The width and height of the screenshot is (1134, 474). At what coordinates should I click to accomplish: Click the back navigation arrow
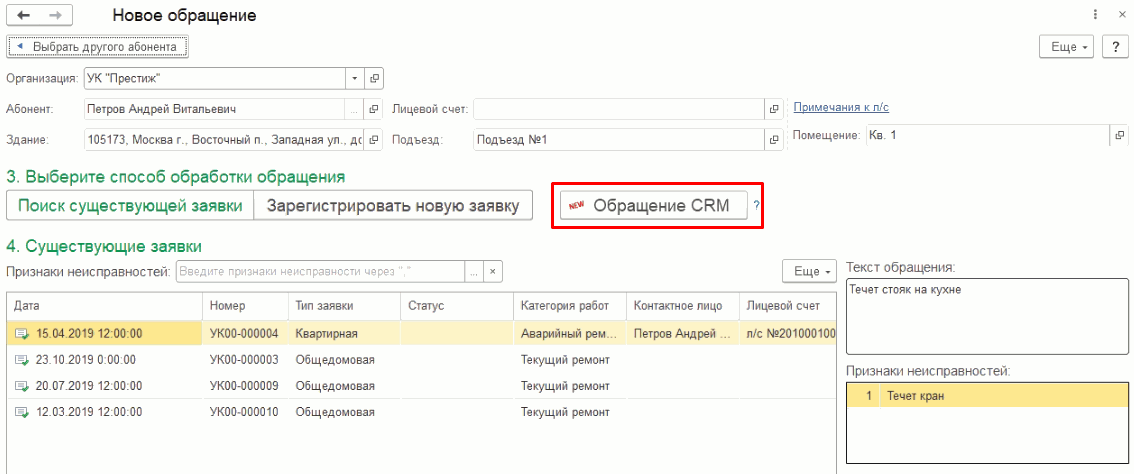click(x=24, y=16)
